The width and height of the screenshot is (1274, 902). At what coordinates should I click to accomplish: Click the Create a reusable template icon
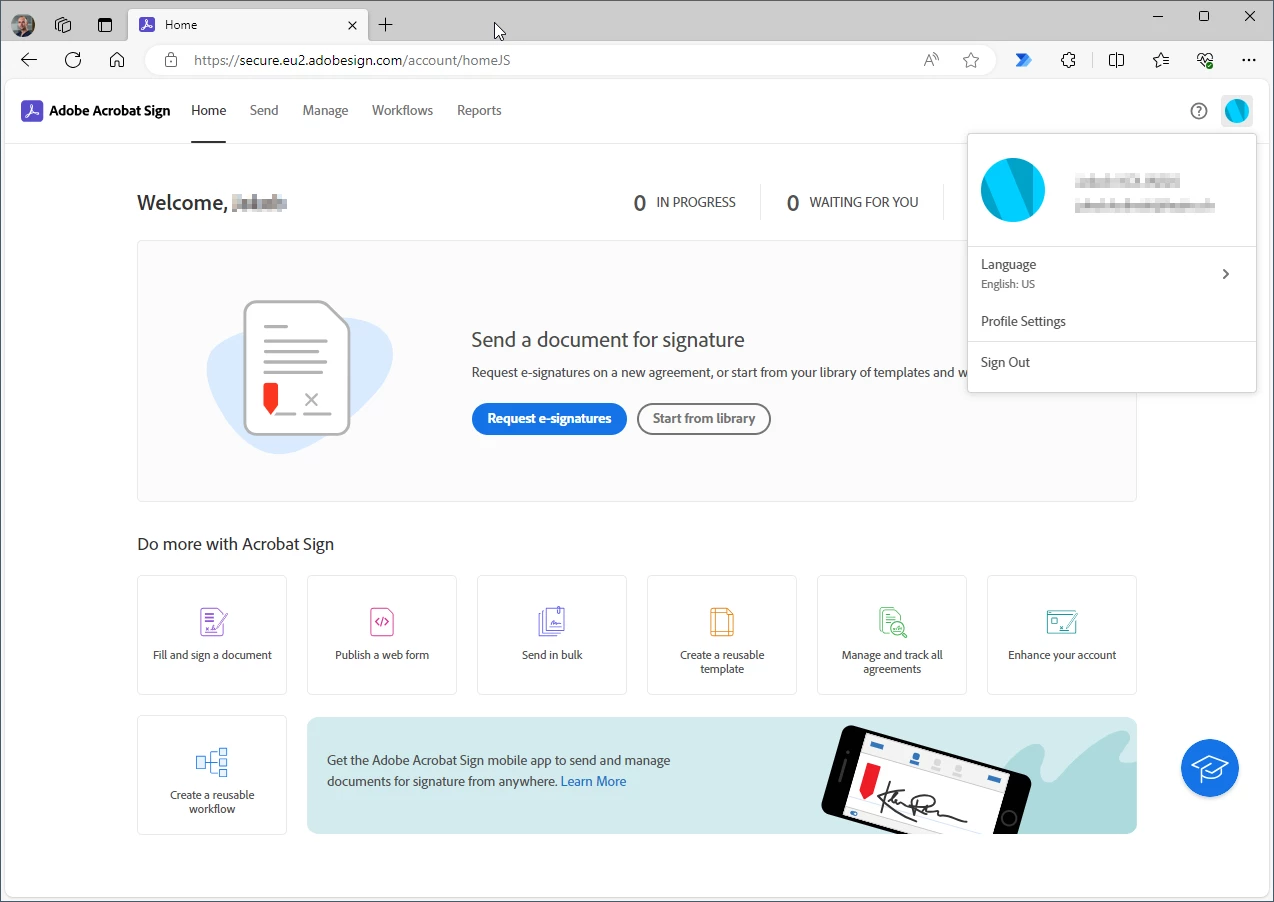coord(722,622)
